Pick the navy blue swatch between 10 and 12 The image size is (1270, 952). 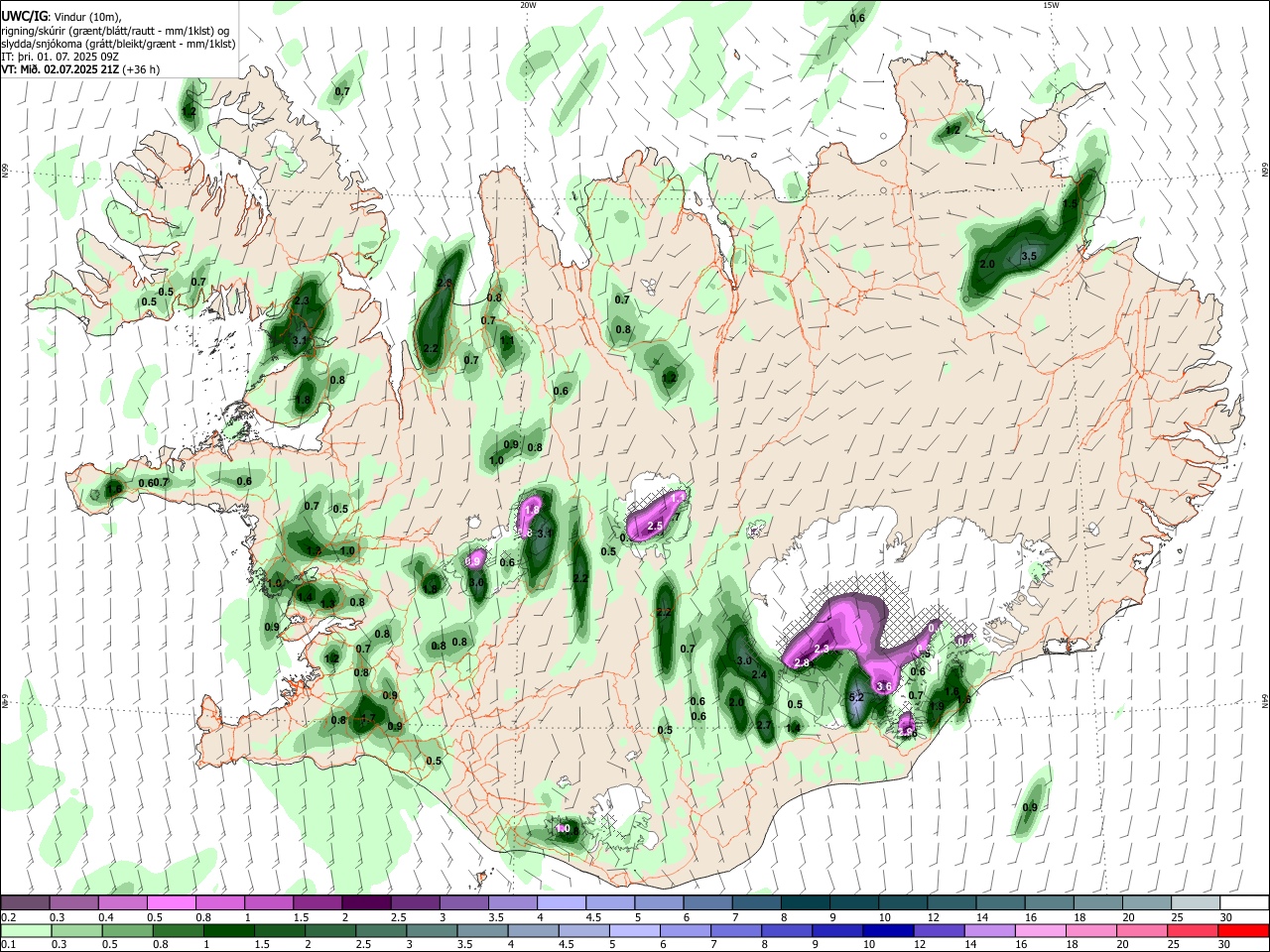(x=888, y=930)
